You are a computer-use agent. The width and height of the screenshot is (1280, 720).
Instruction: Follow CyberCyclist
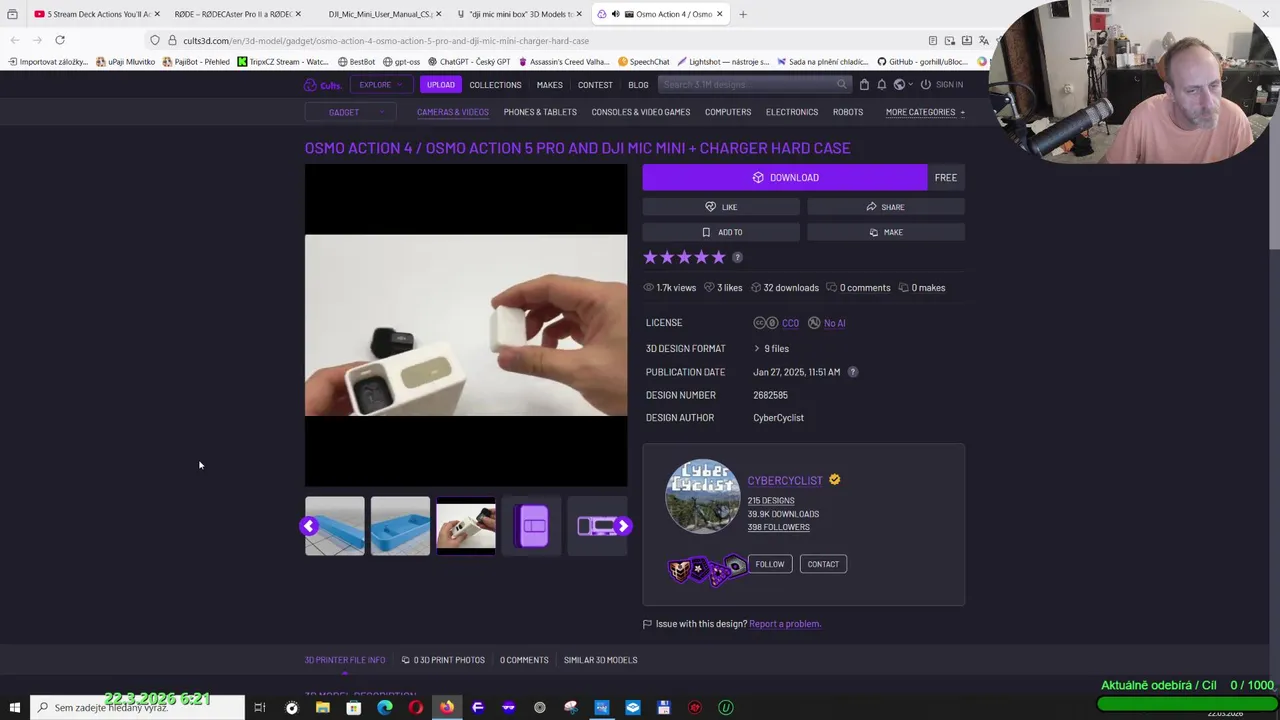tap(770, 564)
